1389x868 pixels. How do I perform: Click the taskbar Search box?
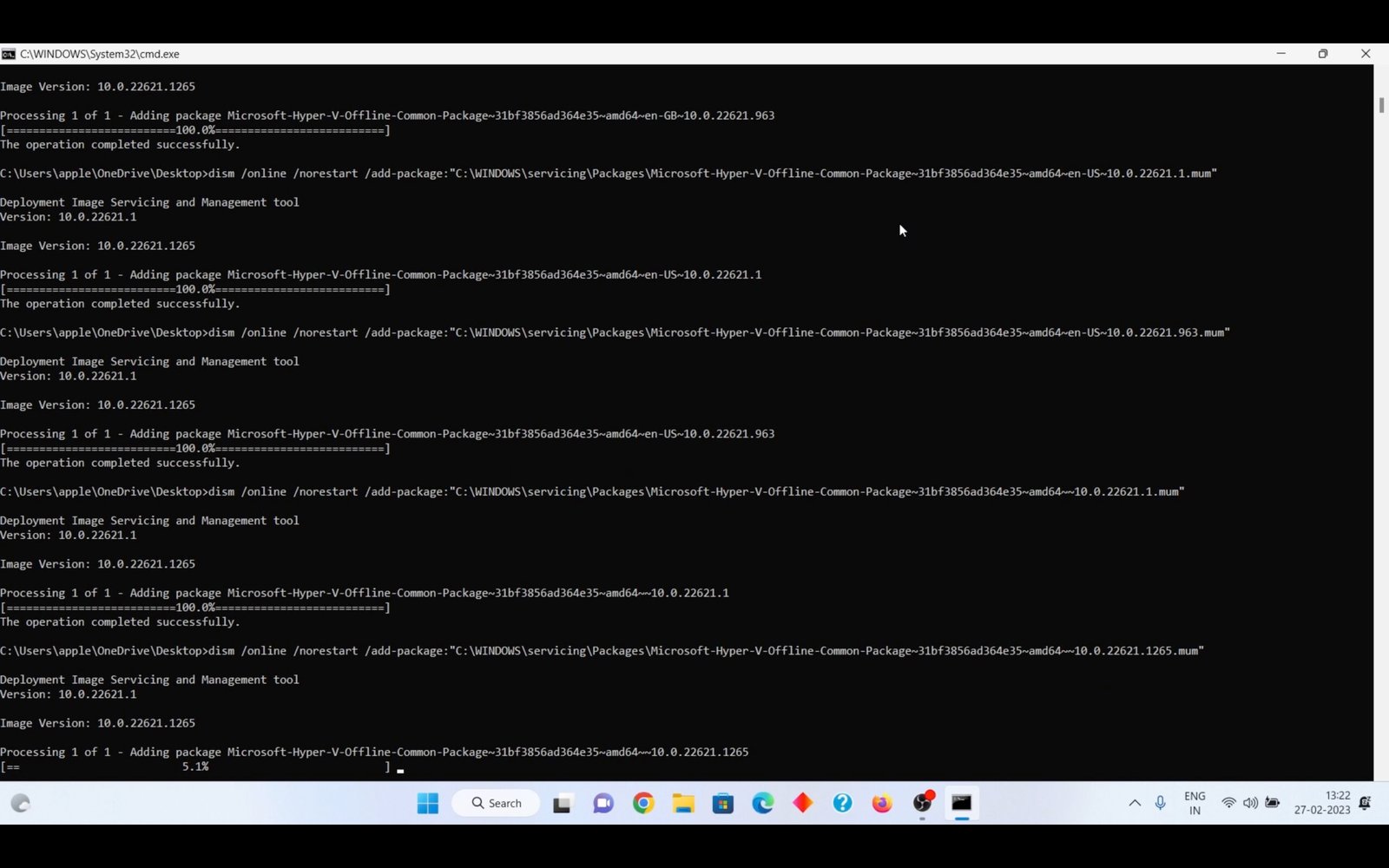(x=497, y=803)
